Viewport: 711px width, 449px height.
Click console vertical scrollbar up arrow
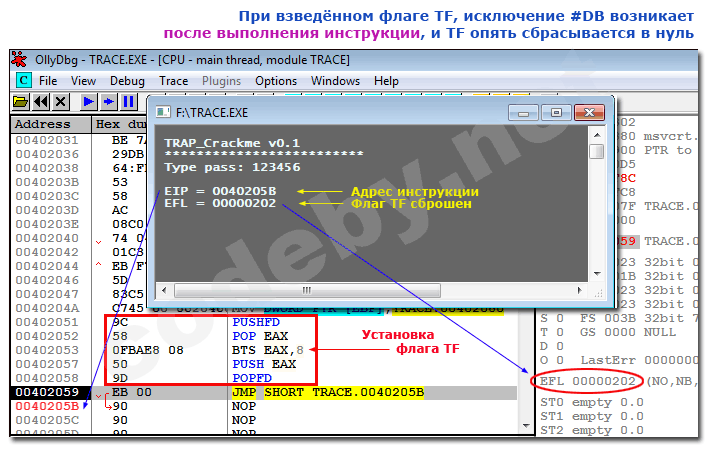click(x=597, y=135)
